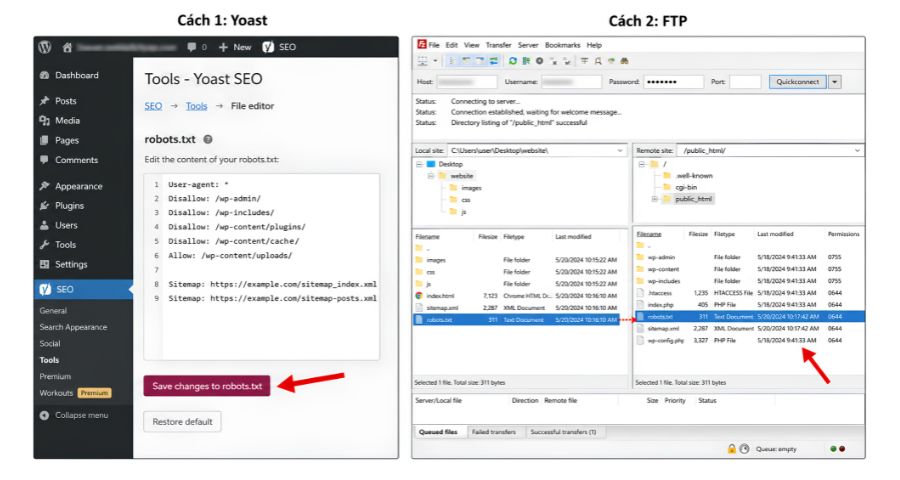
Task: Select .well-known folder in remote tree
Action: (688, 176)
